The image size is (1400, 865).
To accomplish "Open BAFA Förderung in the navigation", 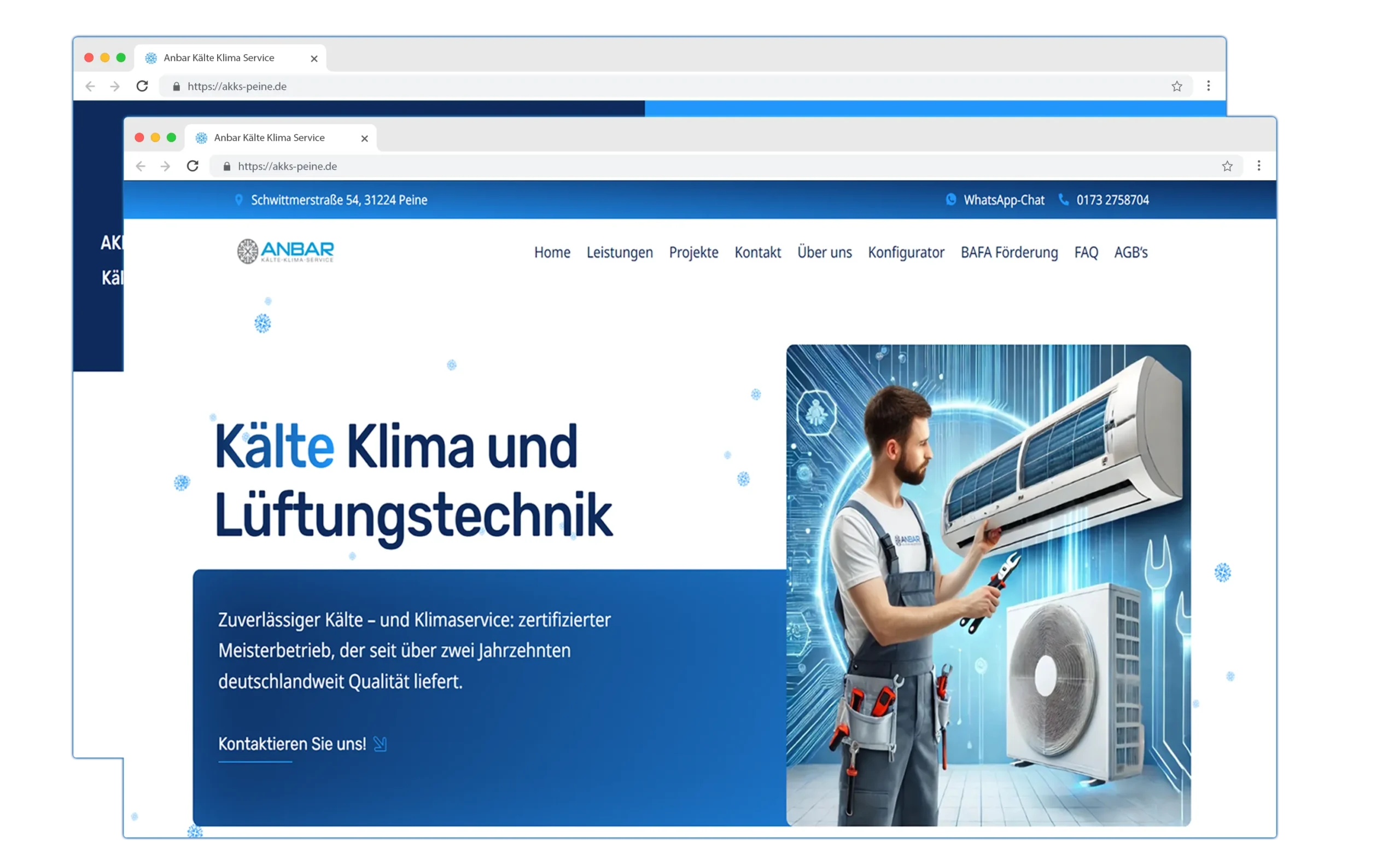I will (x=1009, y=252).
